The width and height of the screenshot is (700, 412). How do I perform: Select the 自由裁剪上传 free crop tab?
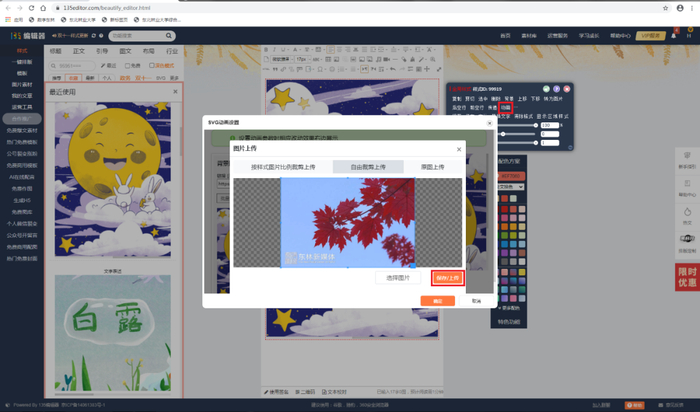tap(368, 167)
